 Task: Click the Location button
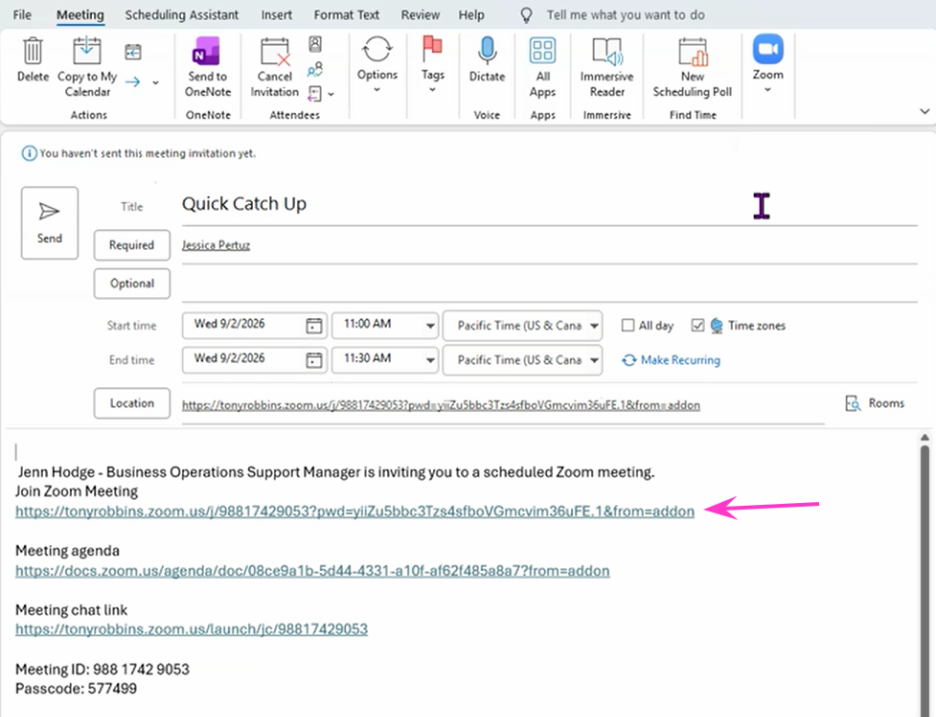pos(132,404)
